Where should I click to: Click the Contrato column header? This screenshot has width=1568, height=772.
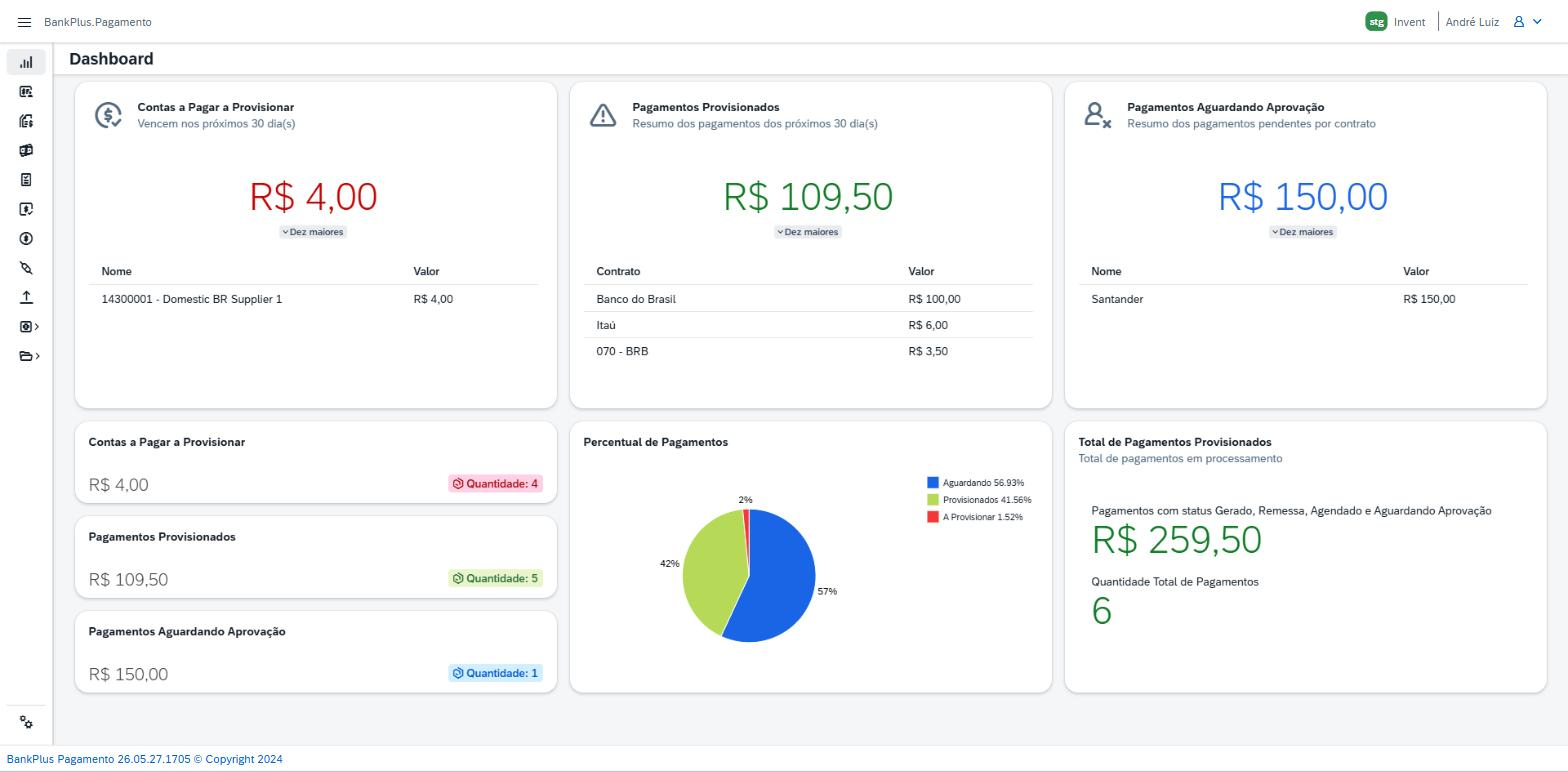[x=618, y=272]
